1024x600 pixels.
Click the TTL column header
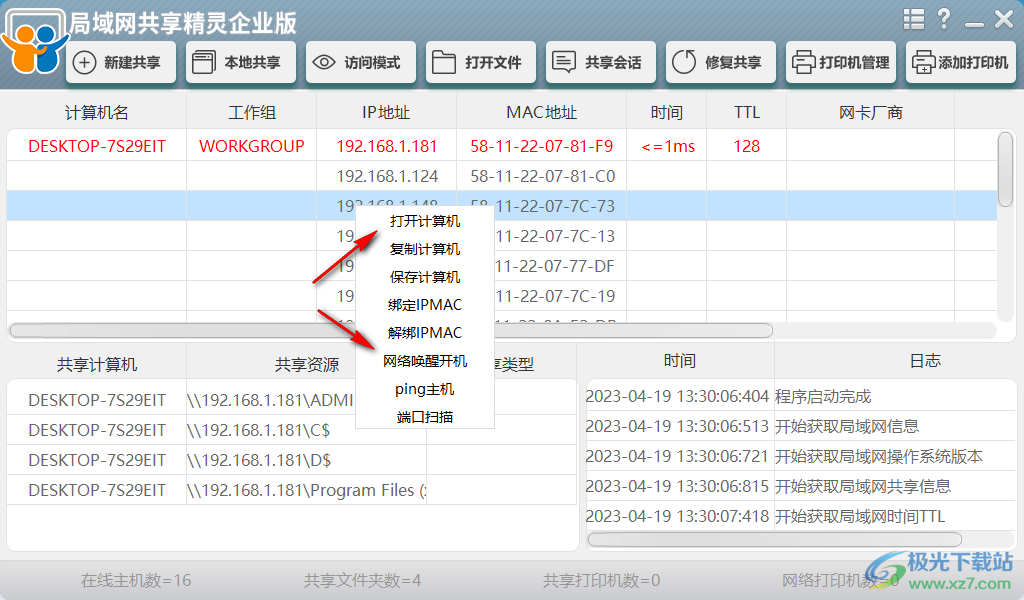point(746,113)
